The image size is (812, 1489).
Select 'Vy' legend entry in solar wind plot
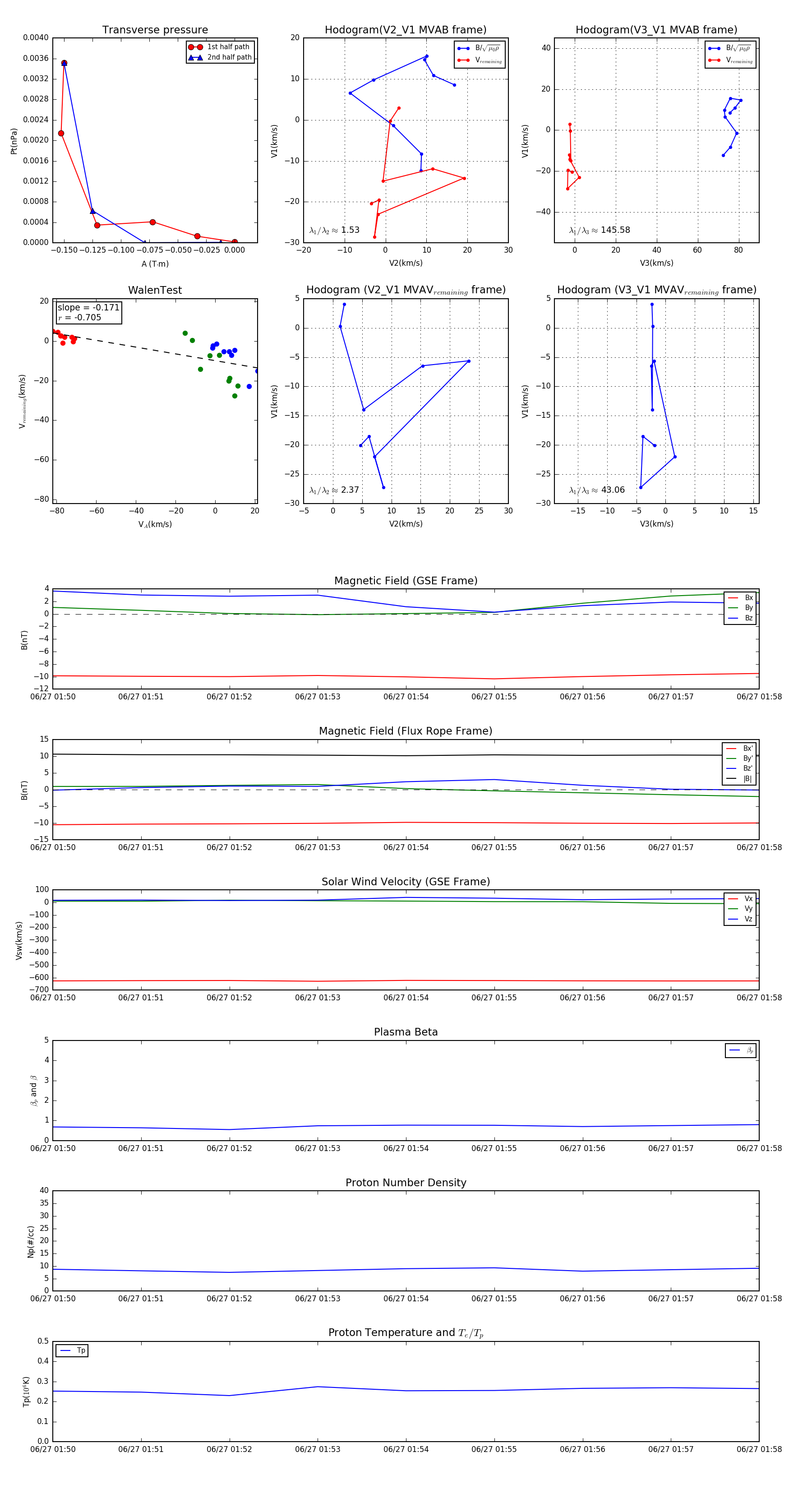(740, 909)
